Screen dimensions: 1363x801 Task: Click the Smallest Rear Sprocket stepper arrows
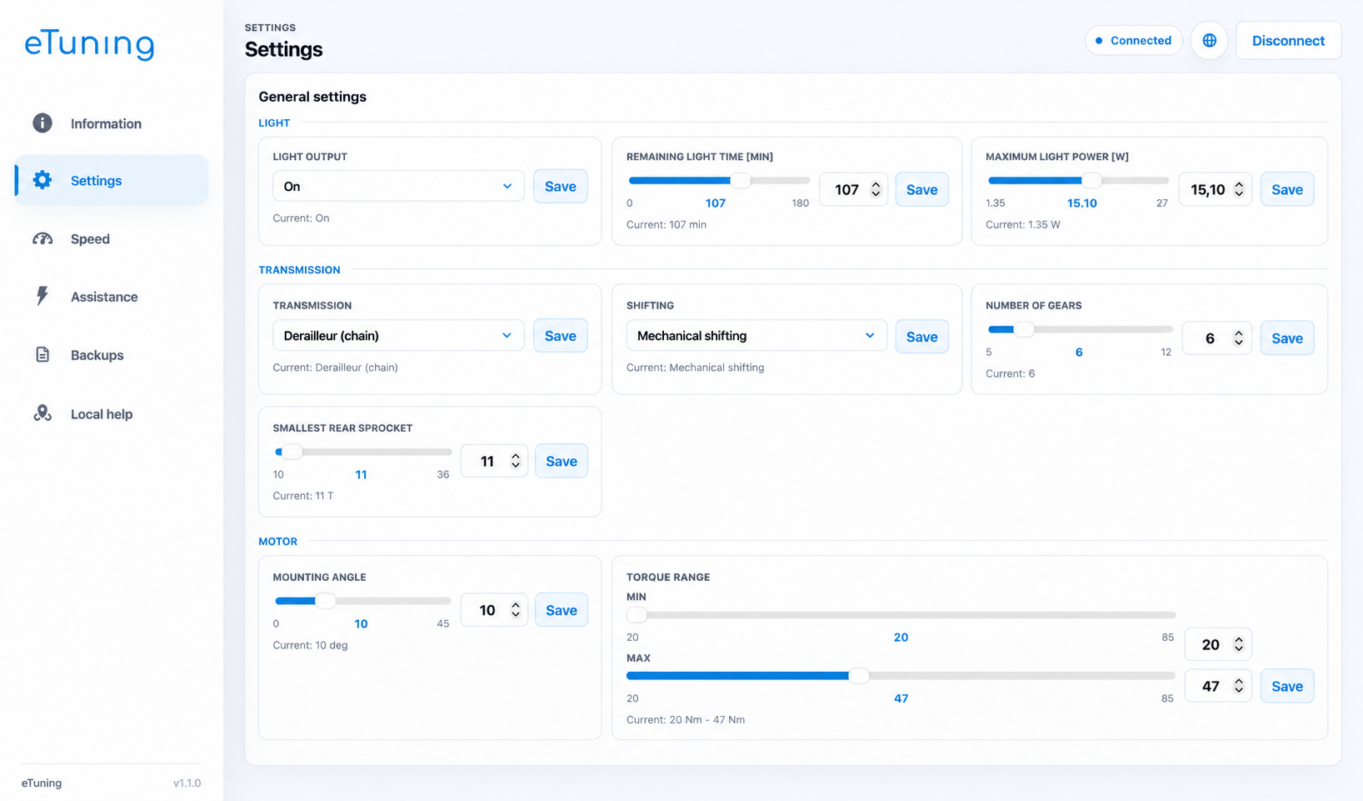(515, 461)
